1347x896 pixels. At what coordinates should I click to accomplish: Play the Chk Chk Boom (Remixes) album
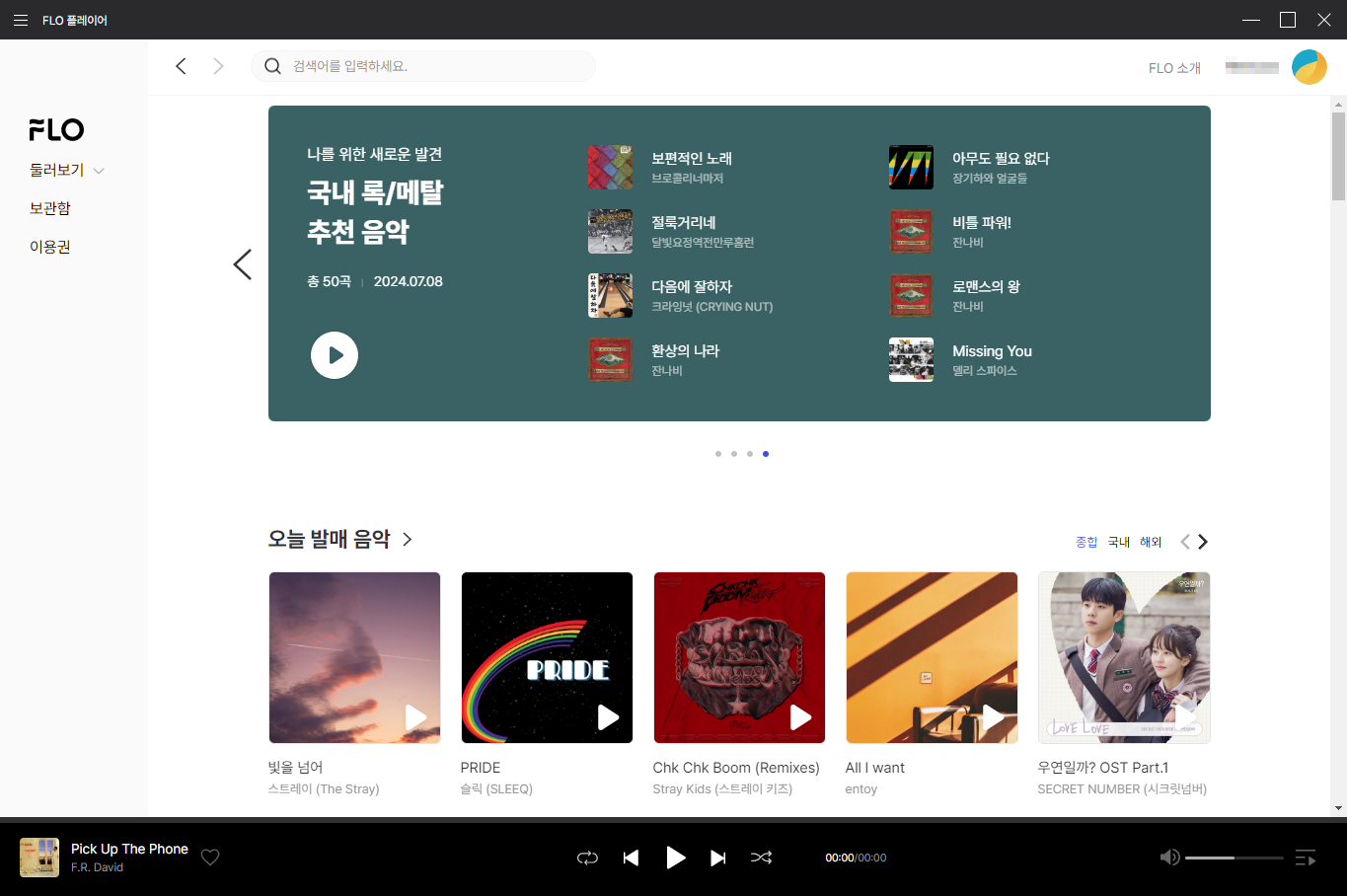[800, 717]
